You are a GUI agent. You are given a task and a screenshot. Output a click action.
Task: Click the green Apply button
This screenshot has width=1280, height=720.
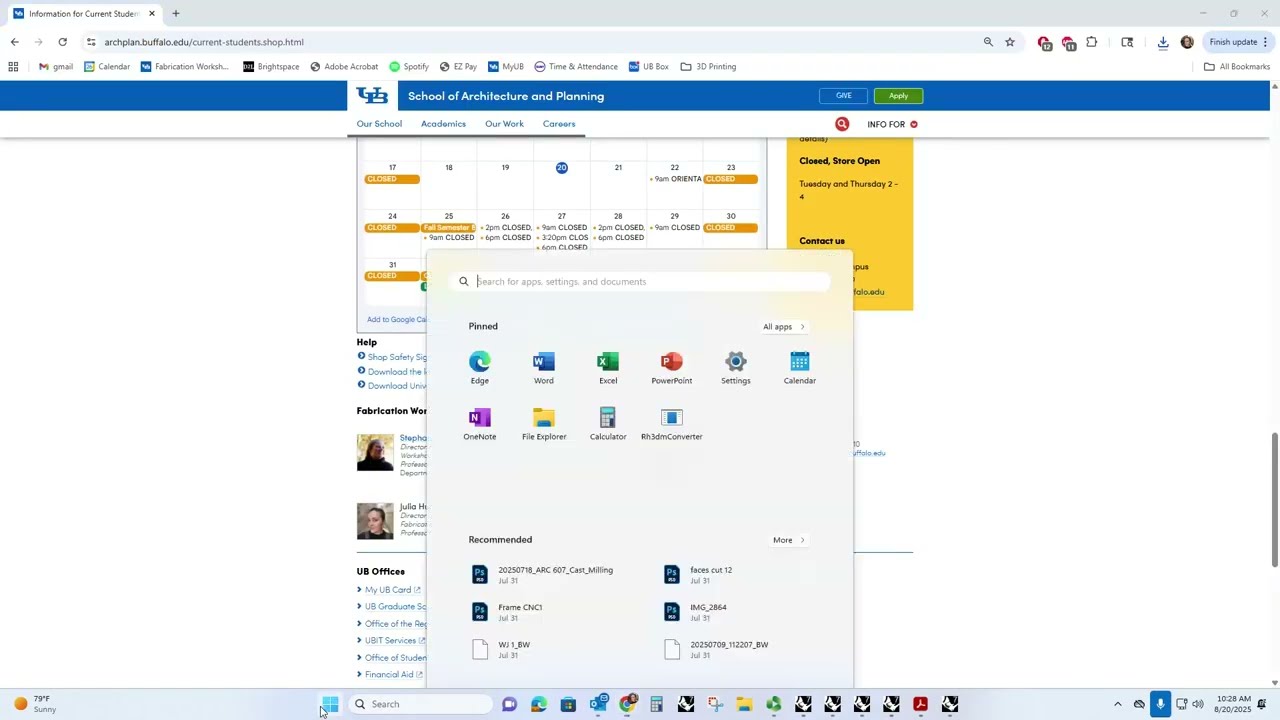click(x=898, y=96)
